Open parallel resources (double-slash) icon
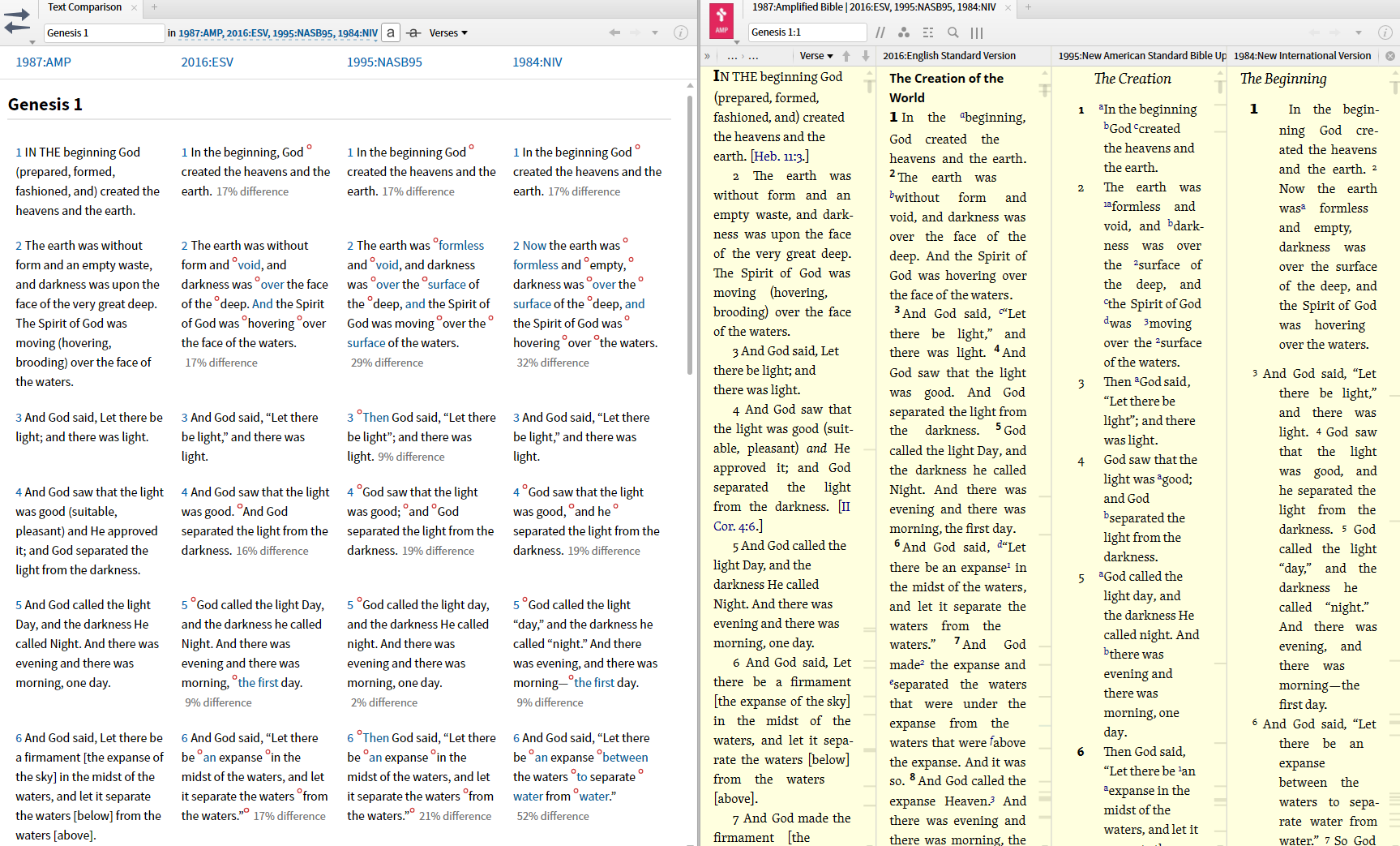1400x846 pixels. pyautogui.click(x=880, y=32)
